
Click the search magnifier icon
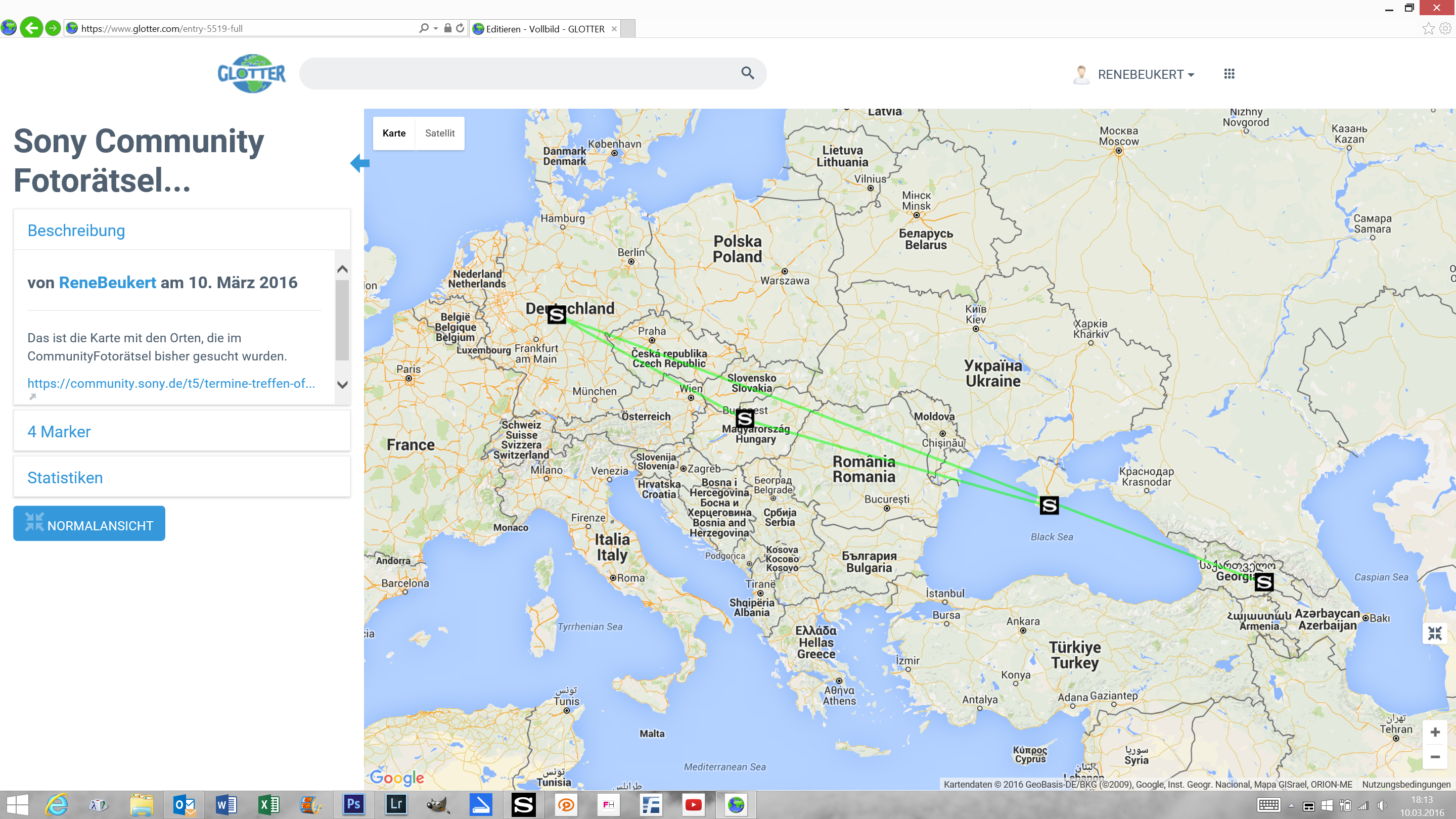tap(747, 73)
